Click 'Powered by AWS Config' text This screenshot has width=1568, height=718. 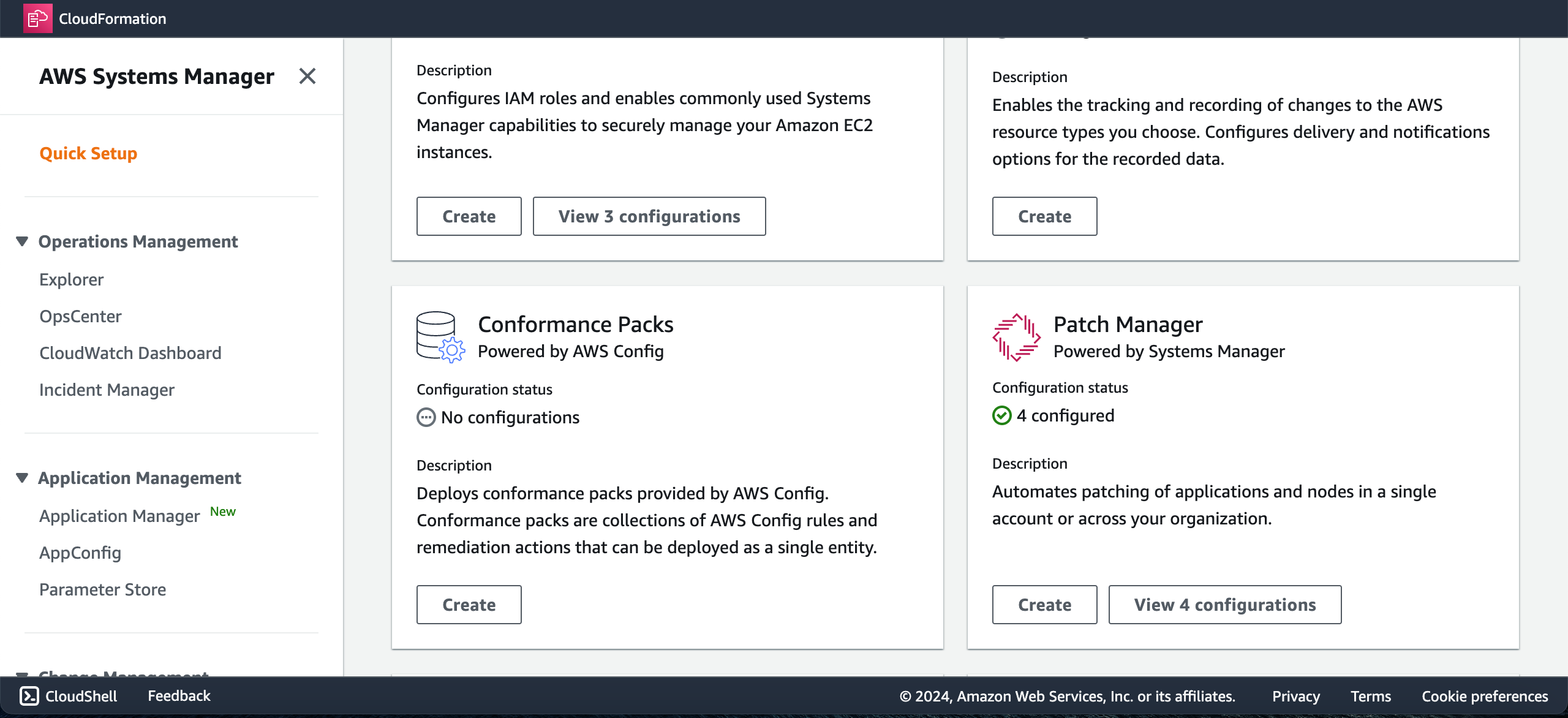[571, 351]
